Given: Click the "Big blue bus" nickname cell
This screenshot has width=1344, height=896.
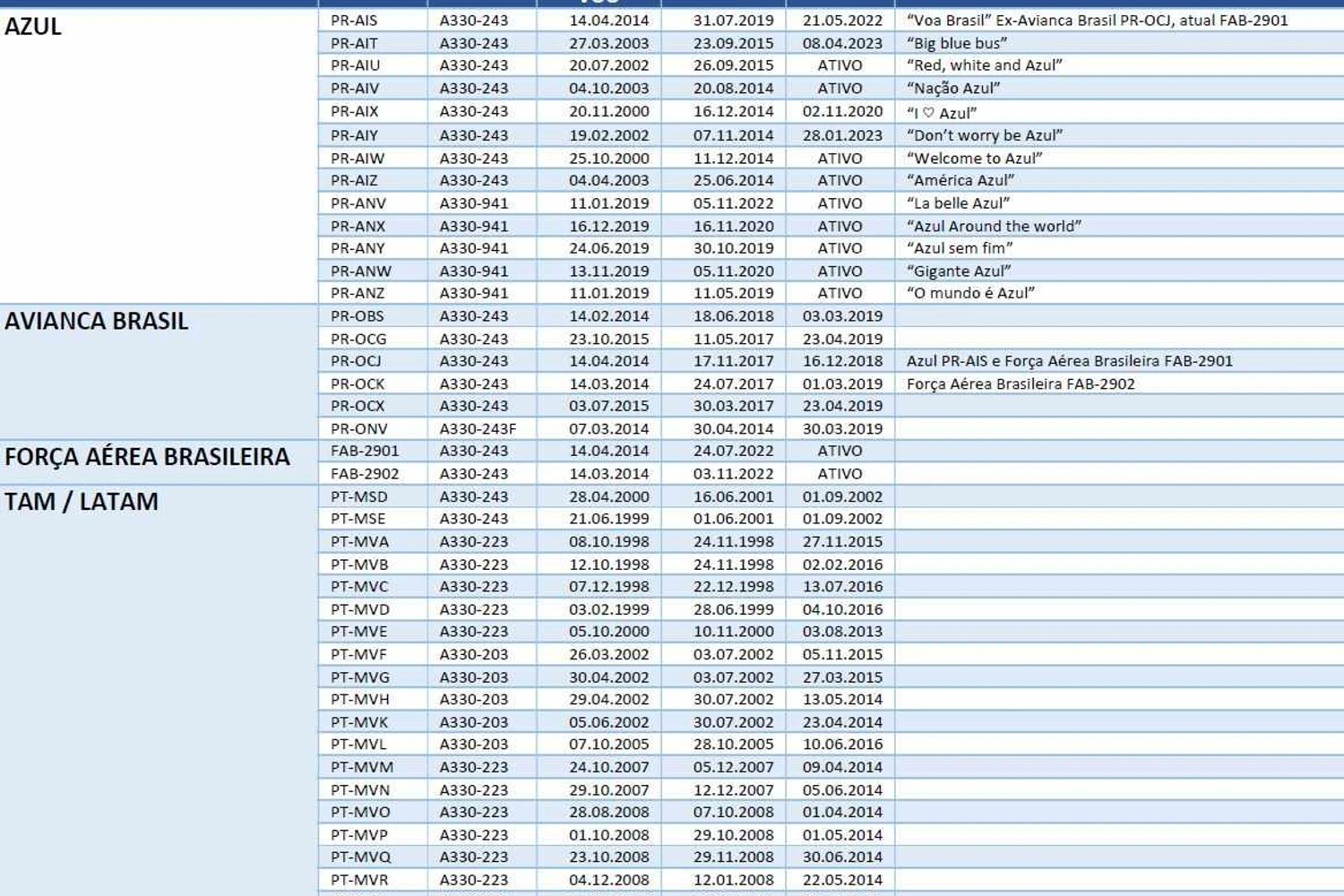Looking at the screenshot, I should click(x=1119, y=43).
